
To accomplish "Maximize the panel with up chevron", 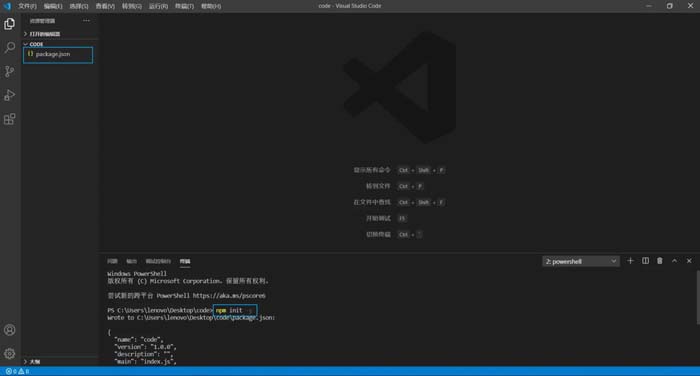I will [x=674, y=261].
